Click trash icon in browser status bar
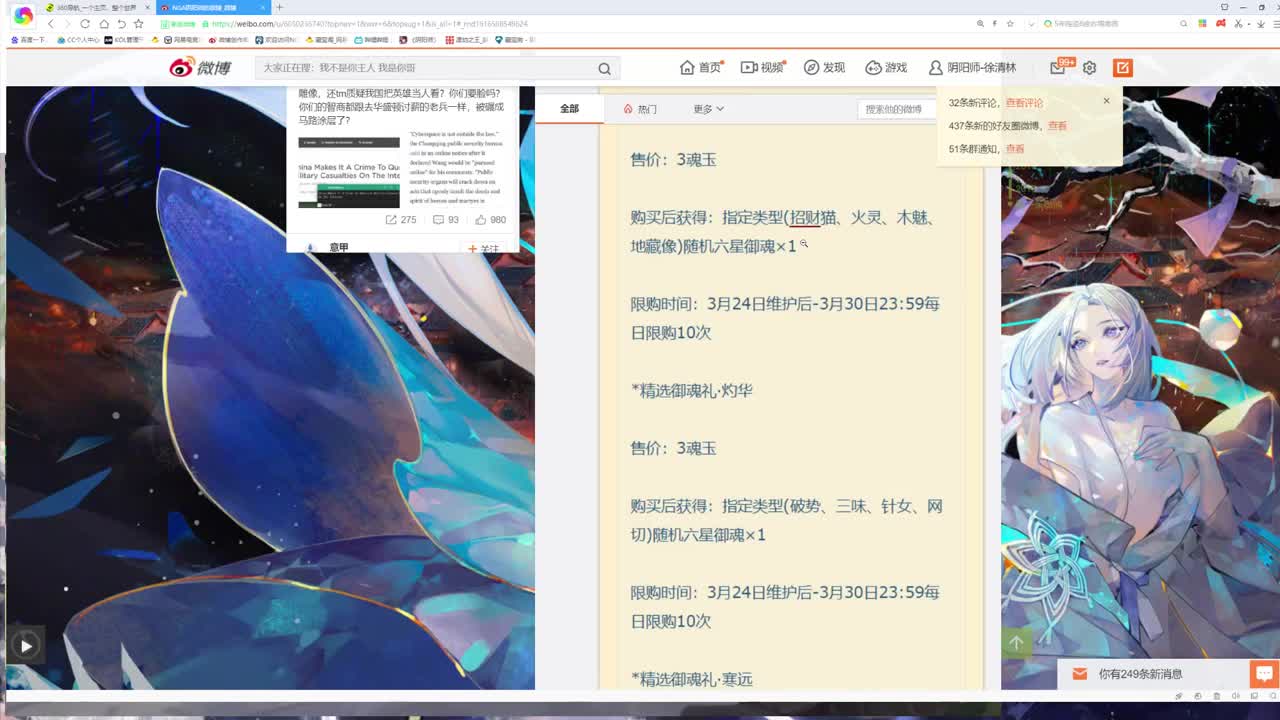The width and height of the screenshot is (1280, 720). 1216,696
